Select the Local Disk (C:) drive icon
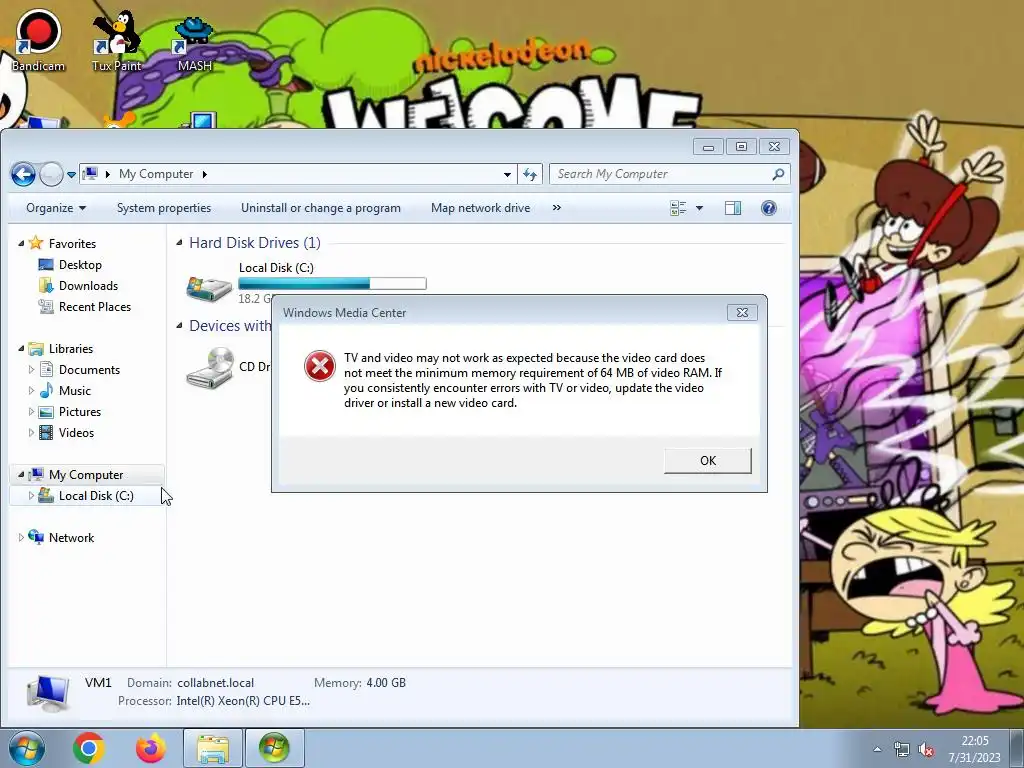 pos(209,287)
